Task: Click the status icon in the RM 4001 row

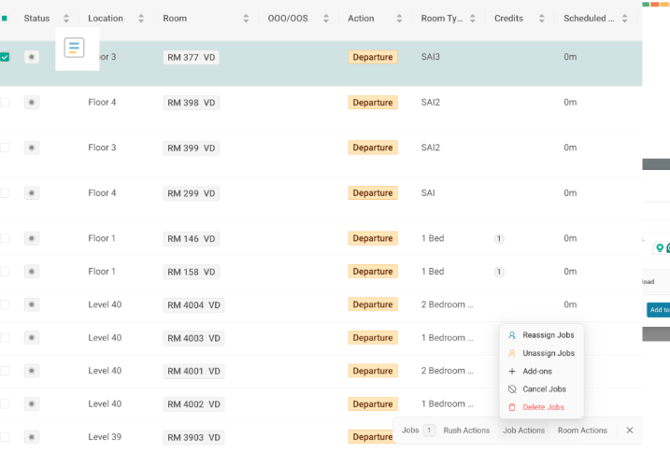Action: tap(32, 370)
